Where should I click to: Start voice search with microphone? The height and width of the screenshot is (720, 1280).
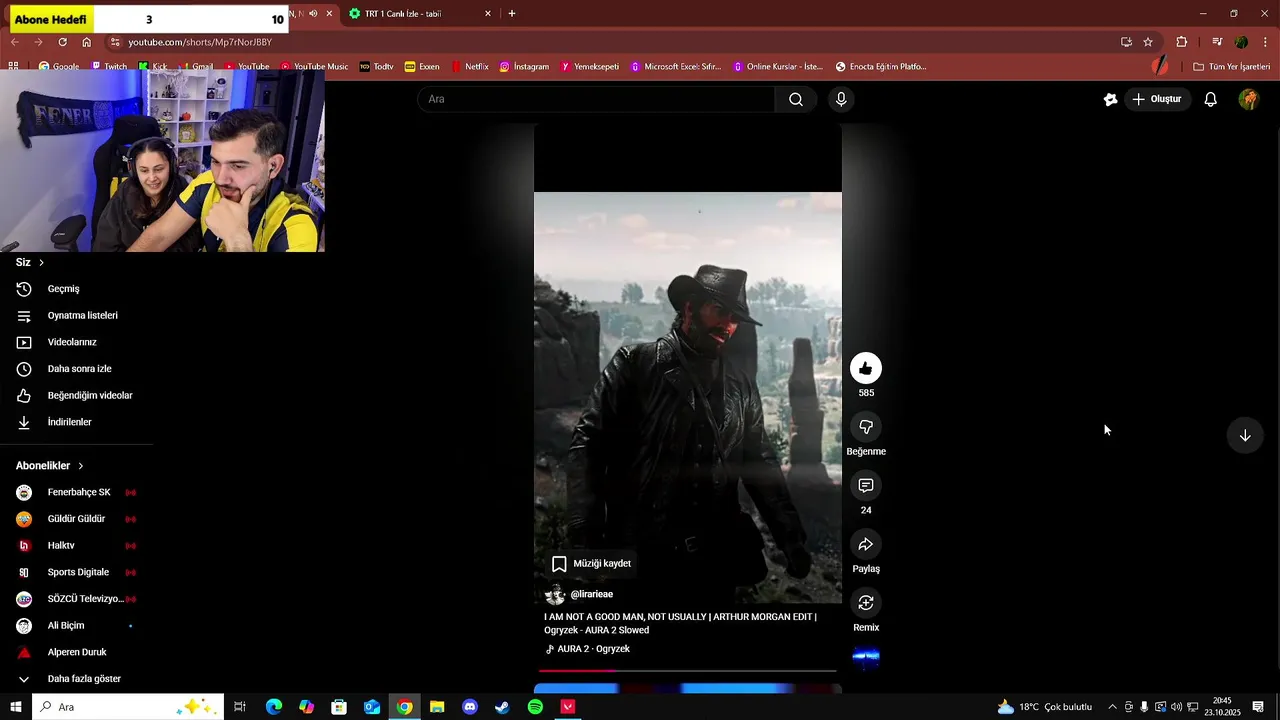841,99
